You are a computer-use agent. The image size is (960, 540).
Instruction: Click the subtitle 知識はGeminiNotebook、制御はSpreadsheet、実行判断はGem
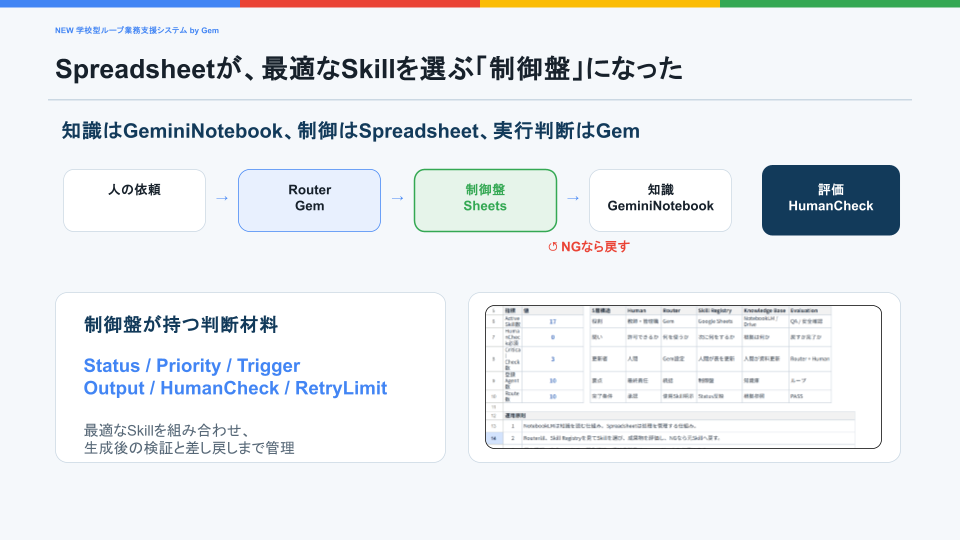point(350,131)
